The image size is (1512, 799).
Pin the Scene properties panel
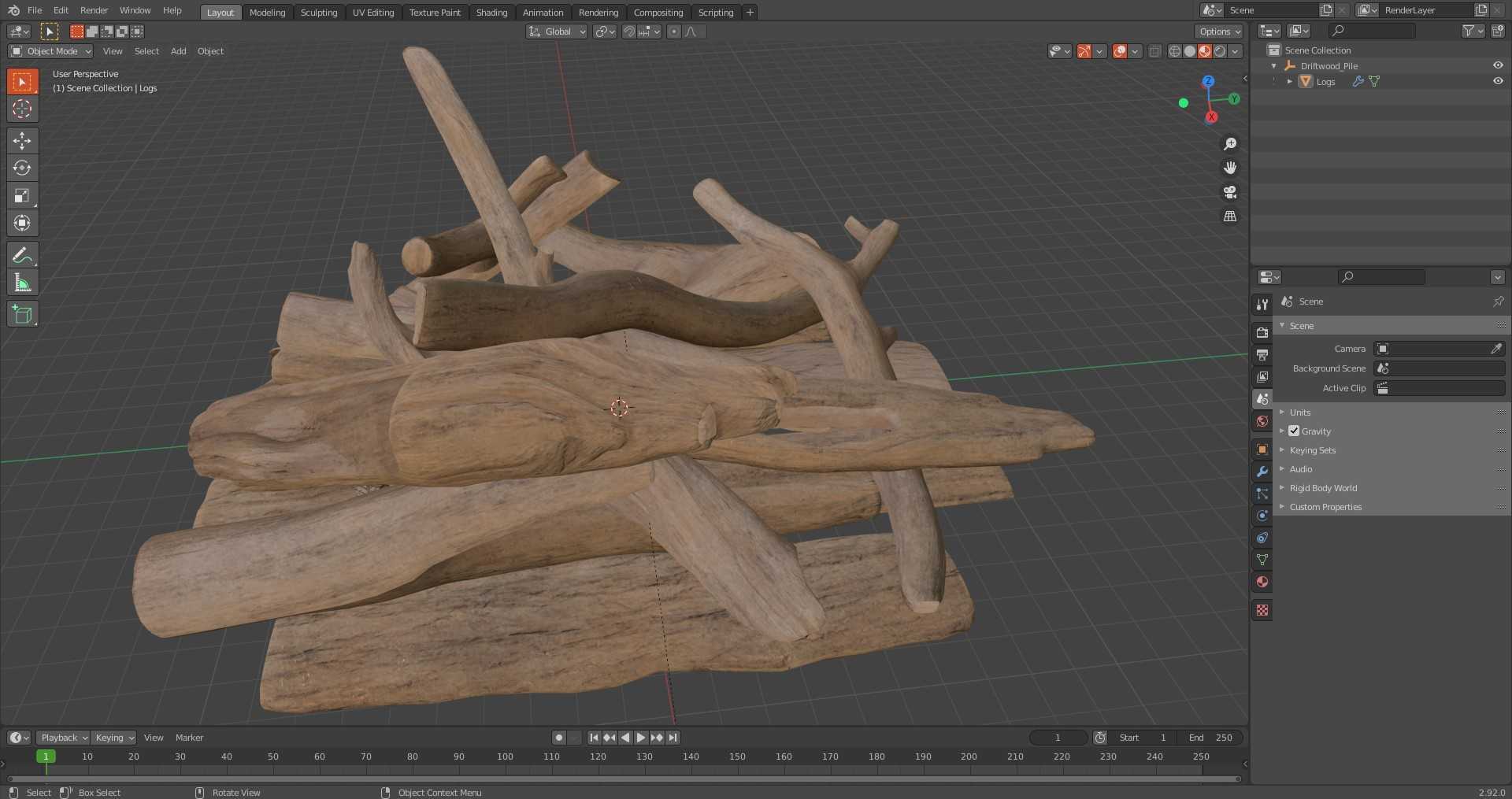1498,301
